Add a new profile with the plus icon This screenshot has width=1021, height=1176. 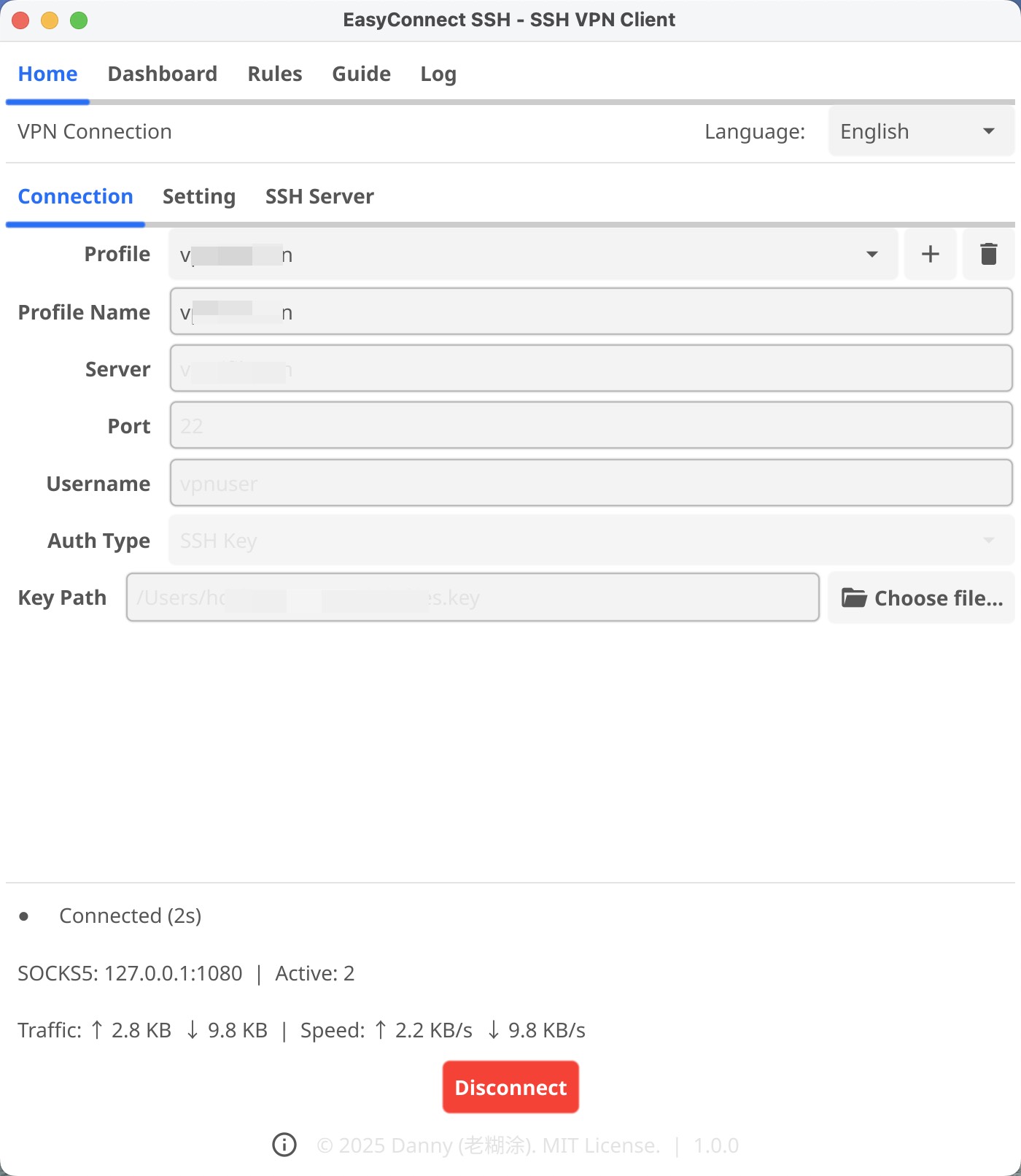click(930, 254)
